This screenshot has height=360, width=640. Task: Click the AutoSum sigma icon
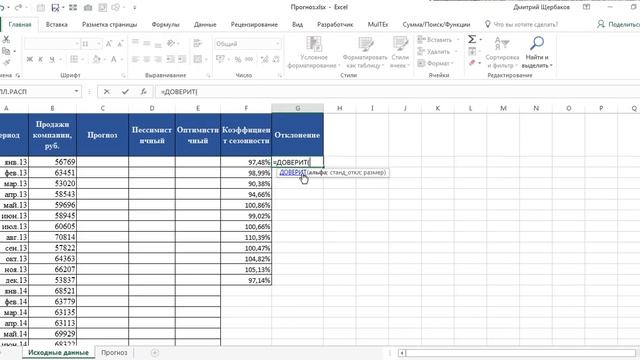tap(472, 39)
